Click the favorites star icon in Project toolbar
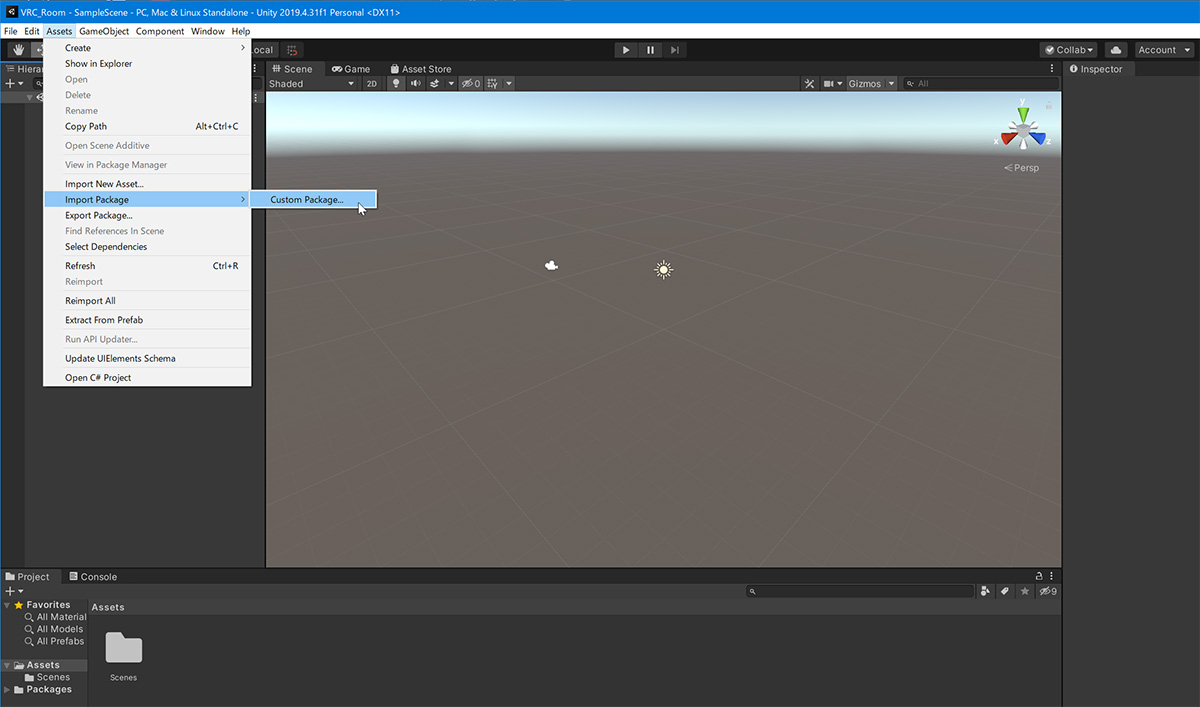The image size is (1200, 707). pos(1025,591)
